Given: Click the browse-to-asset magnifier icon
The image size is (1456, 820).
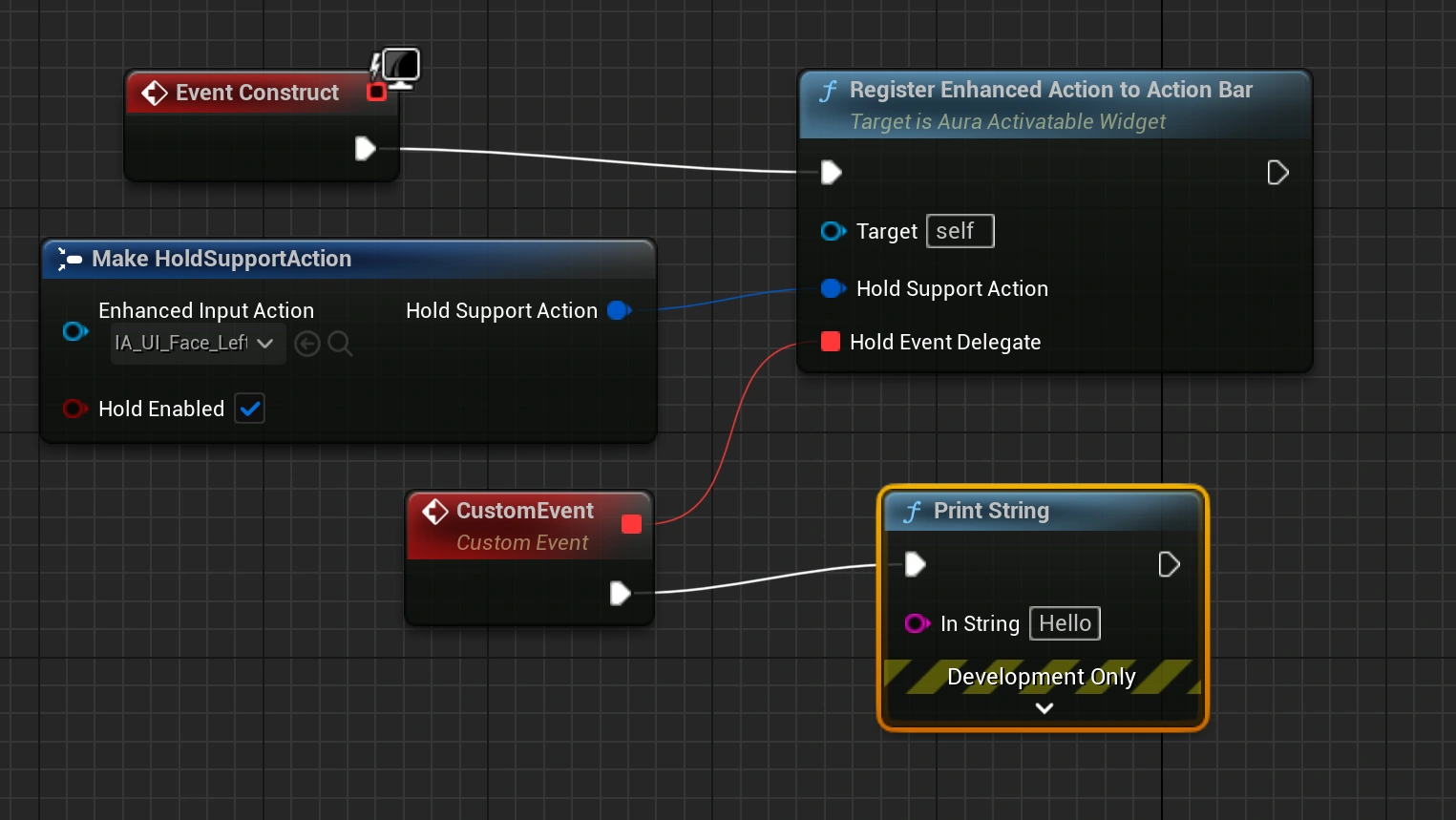Looking at the screenshot, I should 340,344.
